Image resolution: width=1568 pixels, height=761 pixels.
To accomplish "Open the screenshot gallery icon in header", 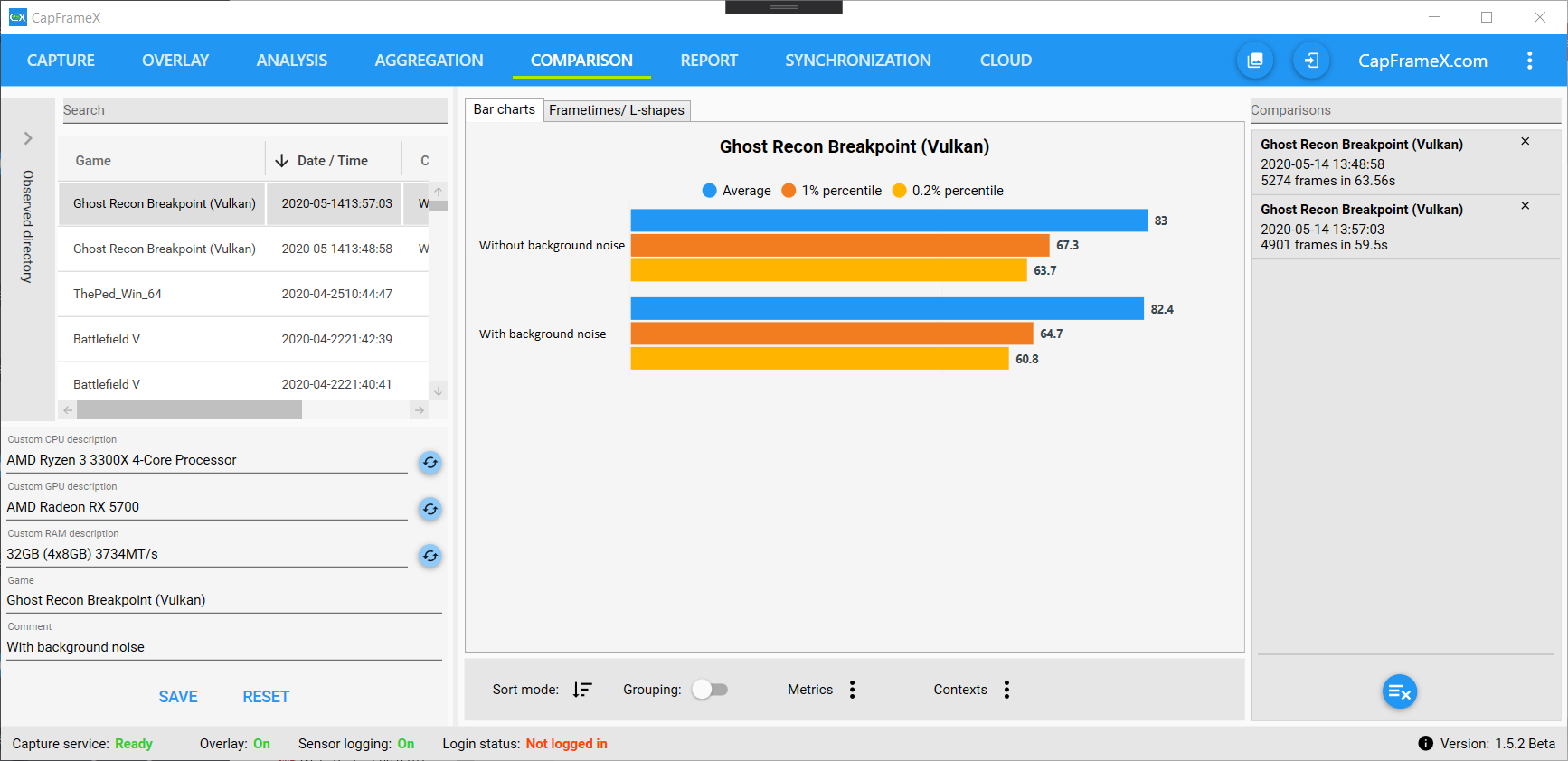I will click(x=1255, y=61).
